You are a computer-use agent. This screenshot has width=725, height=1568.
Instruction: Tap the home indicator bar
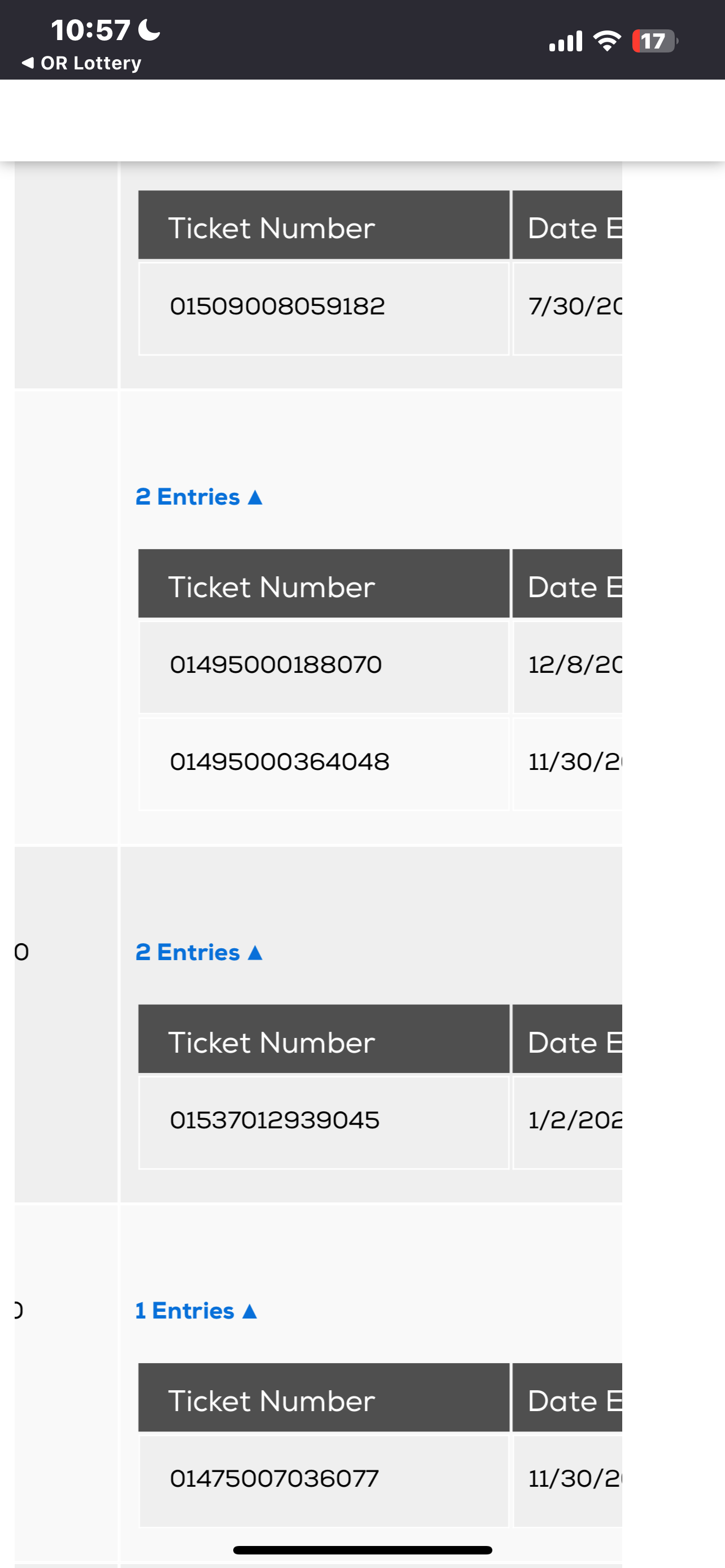362,1550
